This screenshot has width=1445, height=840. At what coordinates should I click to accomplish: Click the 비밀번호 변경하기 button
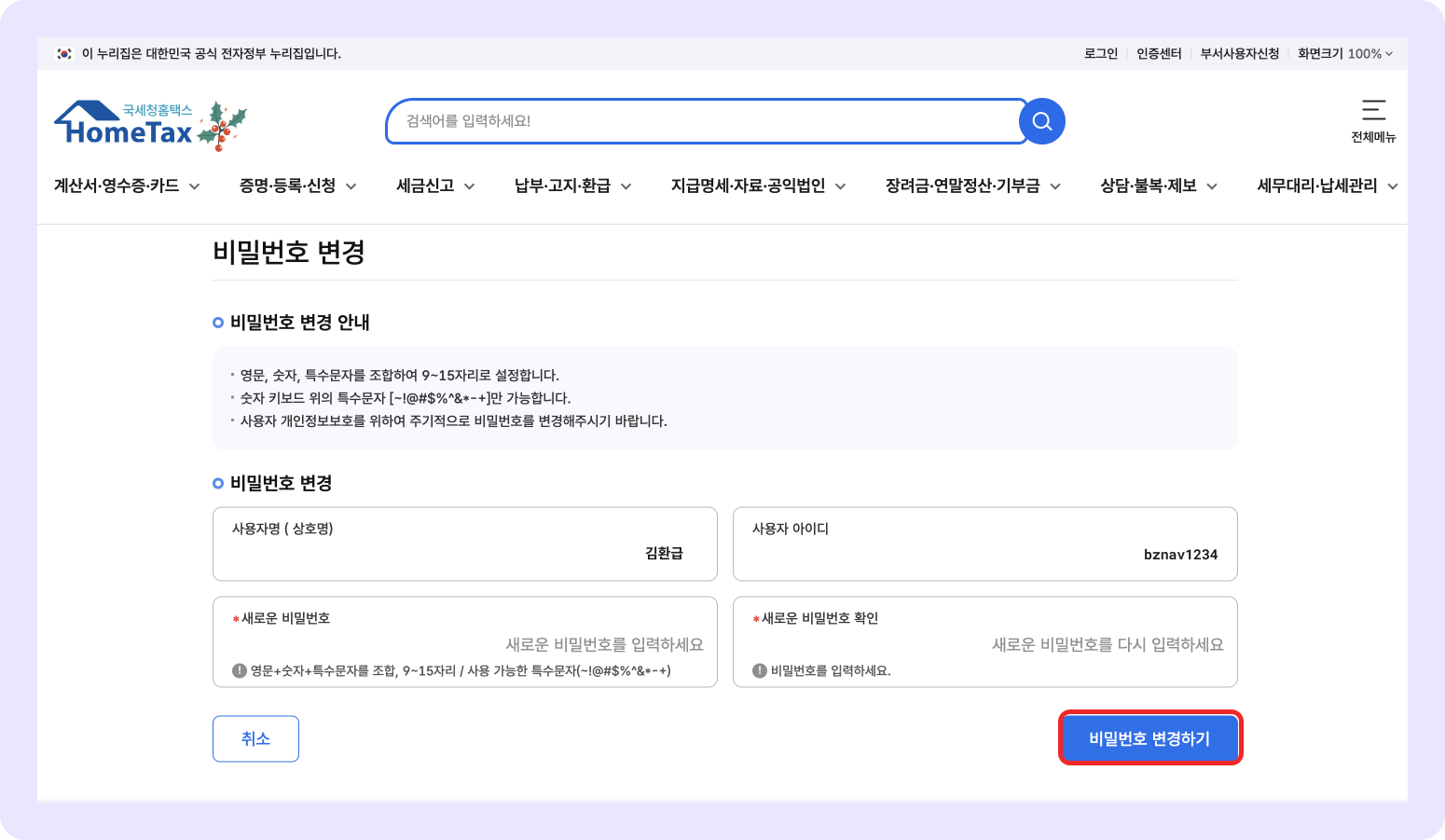1149,737
